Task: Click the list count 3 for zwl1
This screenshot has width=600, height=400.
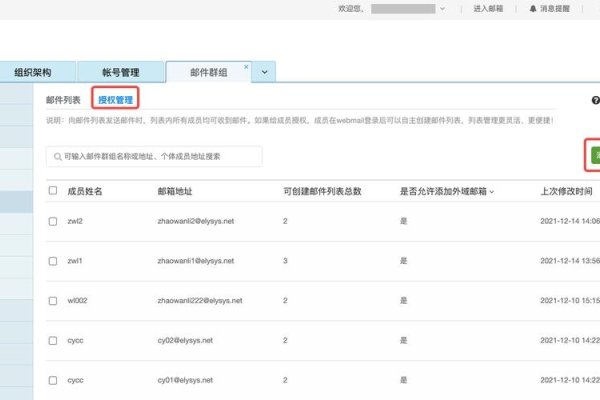Action: click(285, 261)
